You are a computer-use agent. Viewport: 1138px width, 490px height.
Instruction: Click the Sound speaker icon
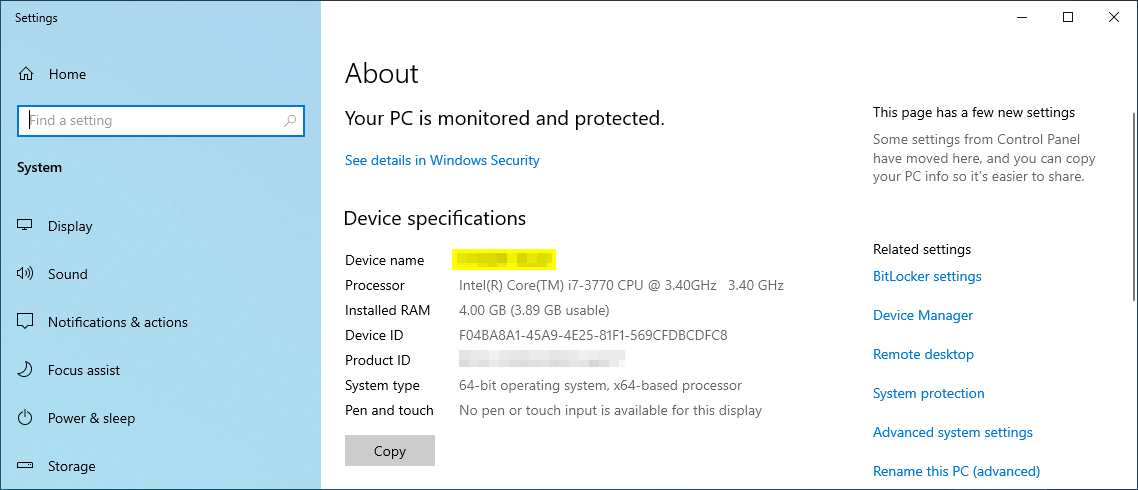coord(26,274)
